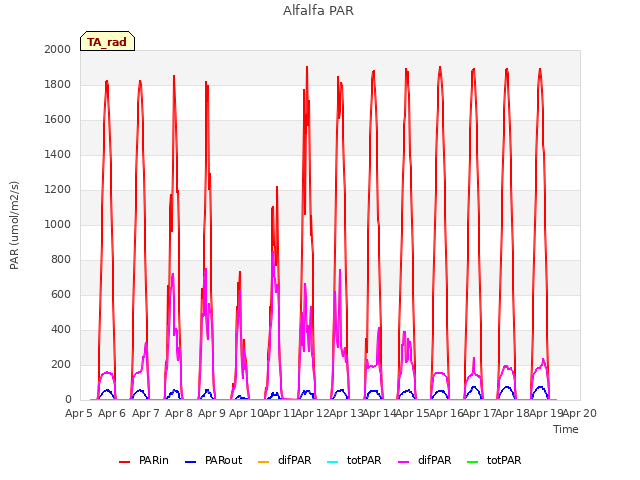
Task: Click the Alfalfa PAR chart title
Action: [x=318, y=10]
